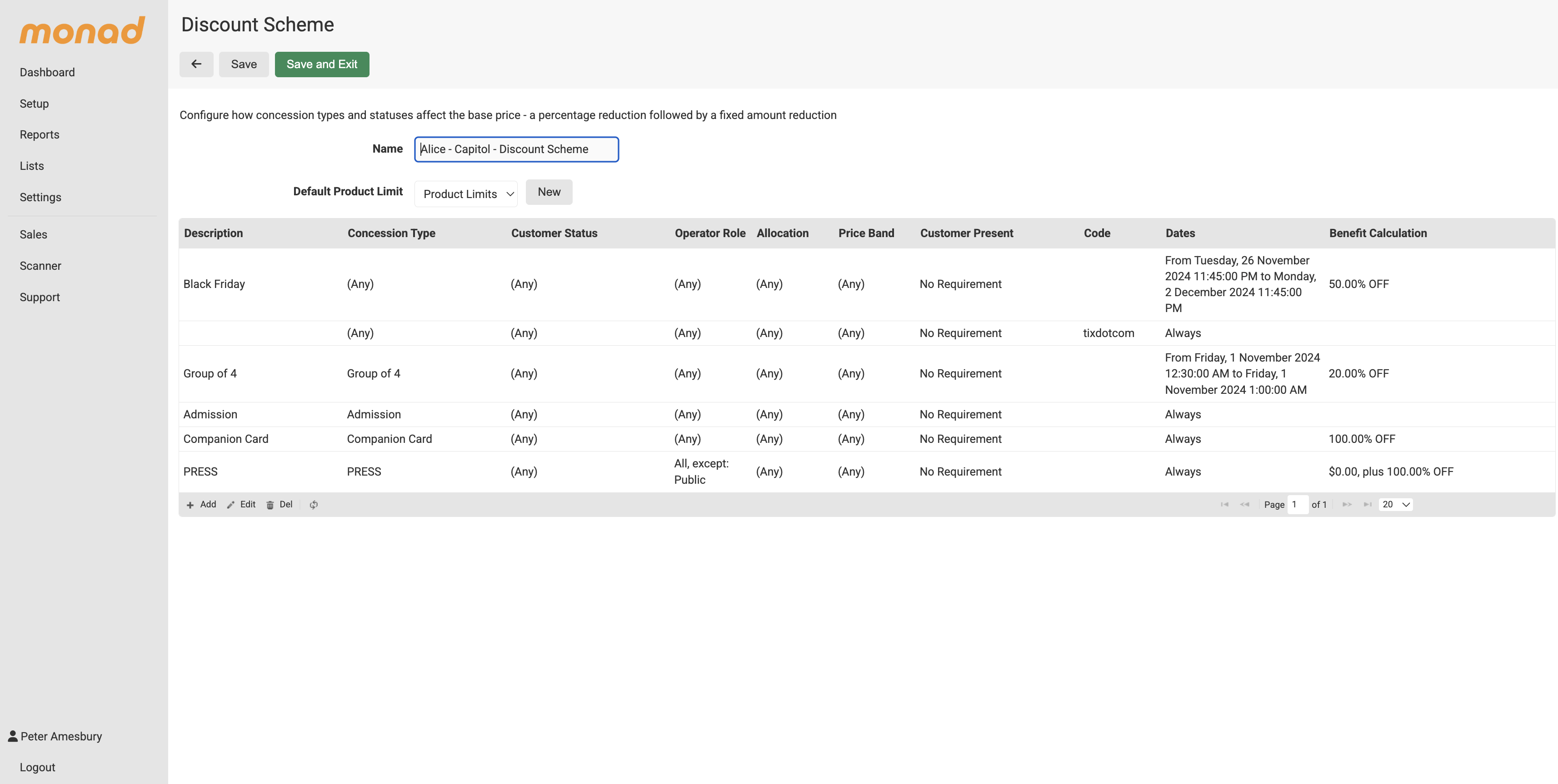This screenshot has width=1558, height=784.
Task: Go to last page of grid
Action: click(1367, 505)
